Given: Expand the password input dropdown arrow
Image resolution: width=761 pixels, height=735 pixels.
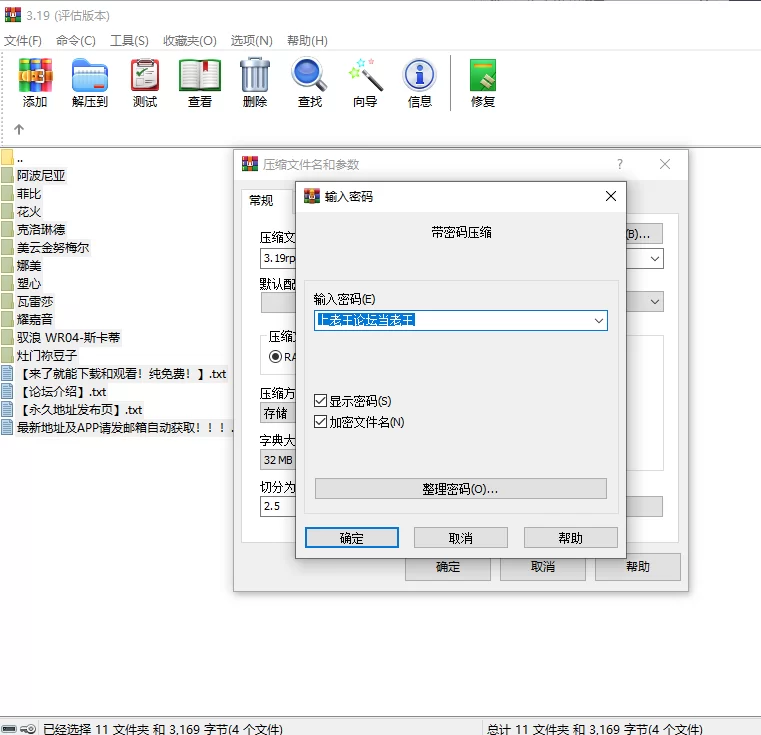Looking at the screenshot, I should click(x=598, y=321).
